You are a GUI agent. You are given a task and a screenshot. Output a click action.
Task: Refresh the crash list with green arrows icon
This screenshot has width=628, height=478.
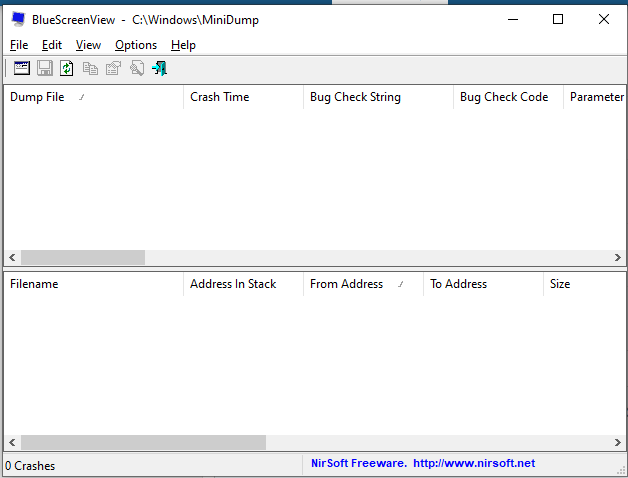(x=66, y=68)
